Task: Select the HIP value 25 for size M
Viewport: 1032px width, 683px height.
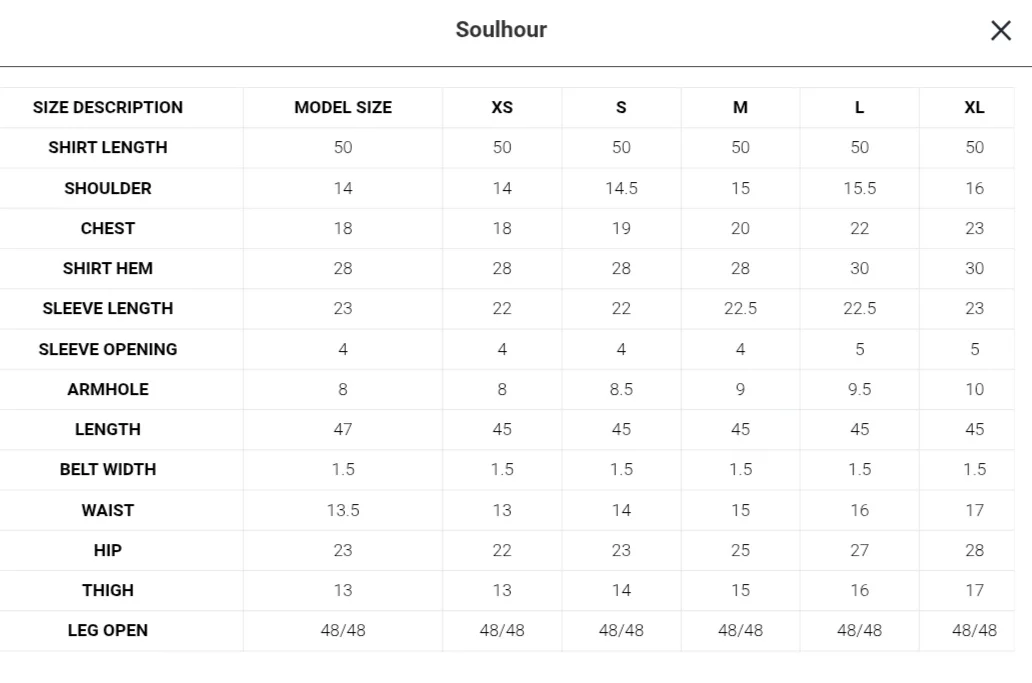Action: pyautogui.click(x=740, y=550)
